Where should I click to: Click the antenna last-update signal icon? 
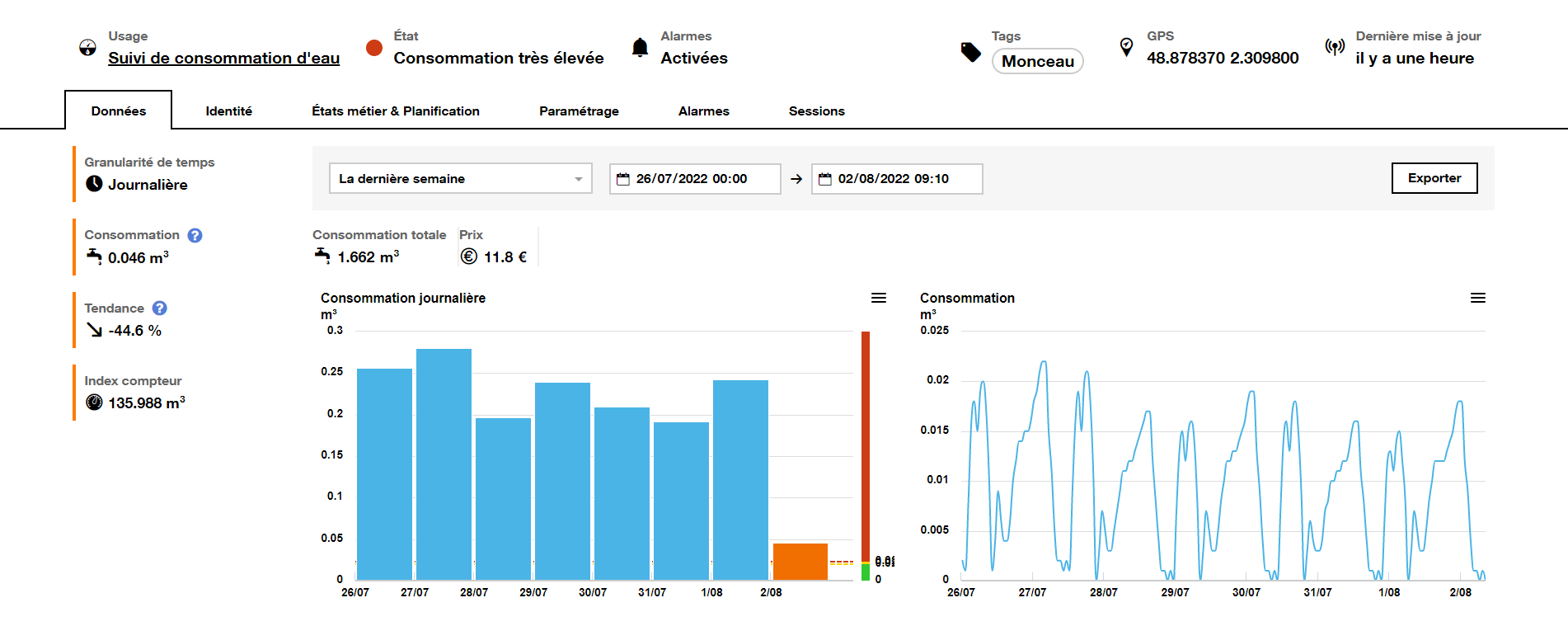pos(1335,47)
